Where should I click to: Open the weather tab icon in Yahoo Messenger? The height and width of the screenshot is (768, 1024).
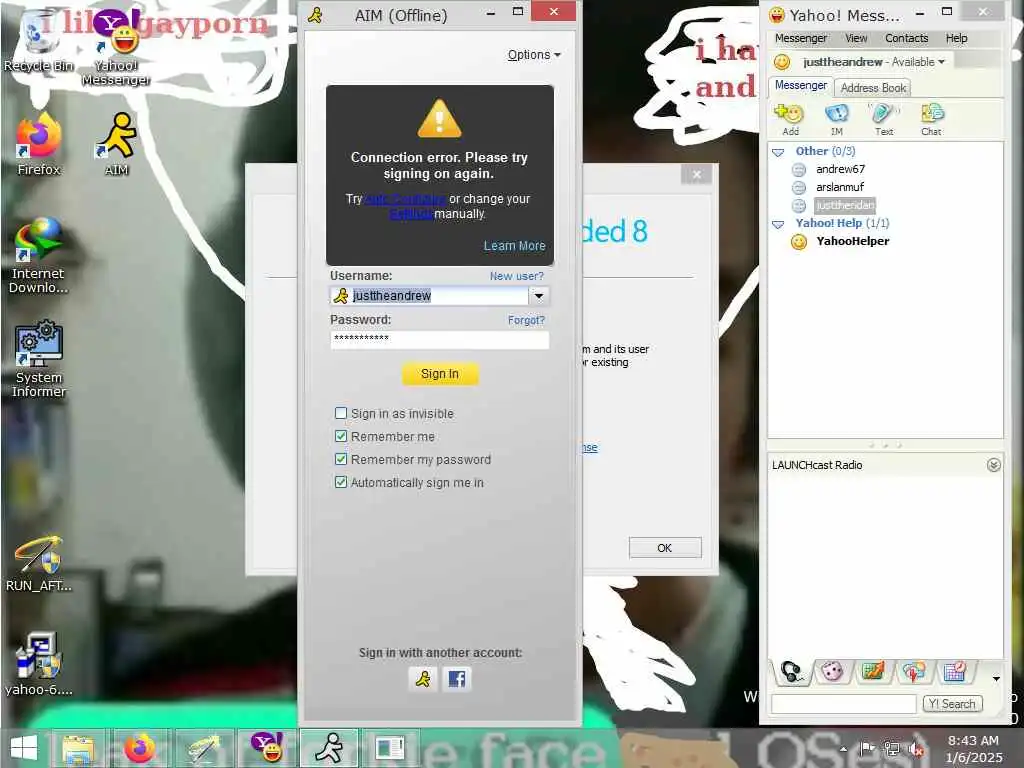(x=913, y=671)
